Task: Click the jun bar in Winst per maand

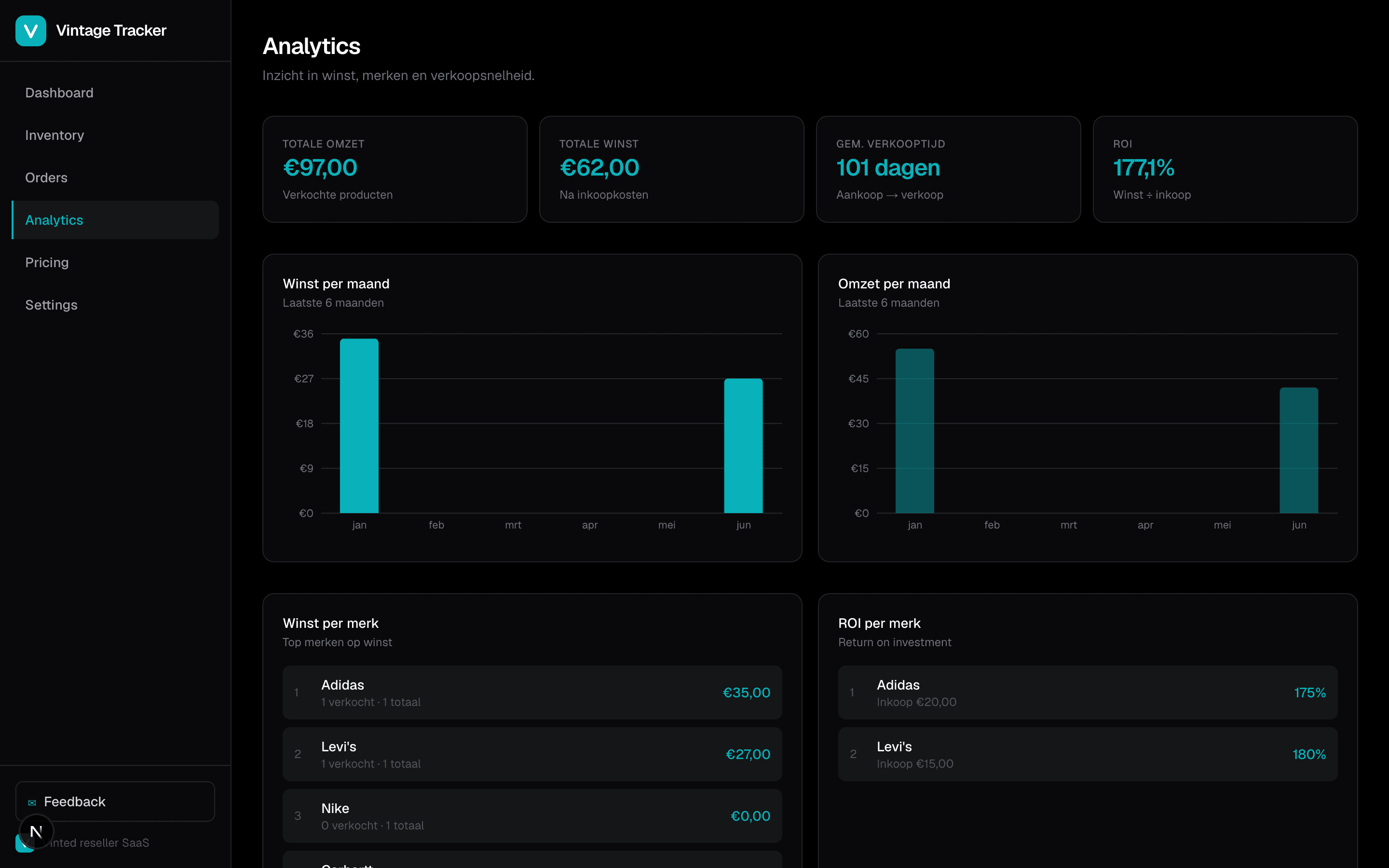Action: click(x=743, y=446)
